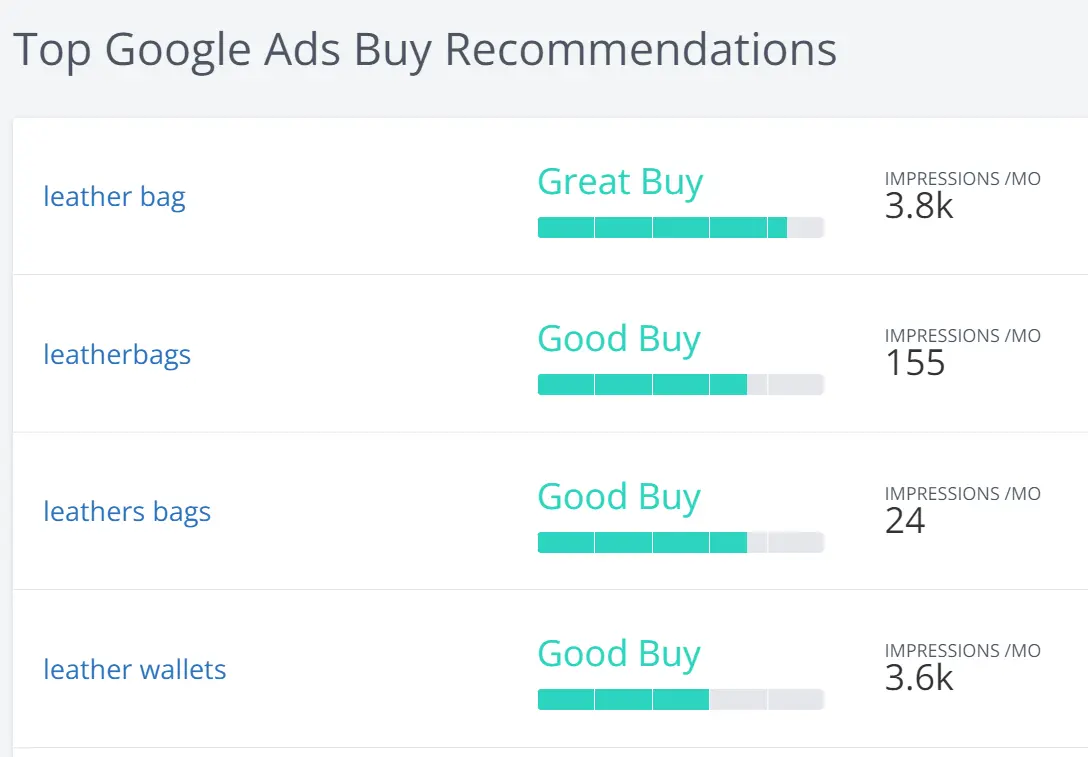Click 'Good Buy' rating for leather wallets

click(619, 654)
